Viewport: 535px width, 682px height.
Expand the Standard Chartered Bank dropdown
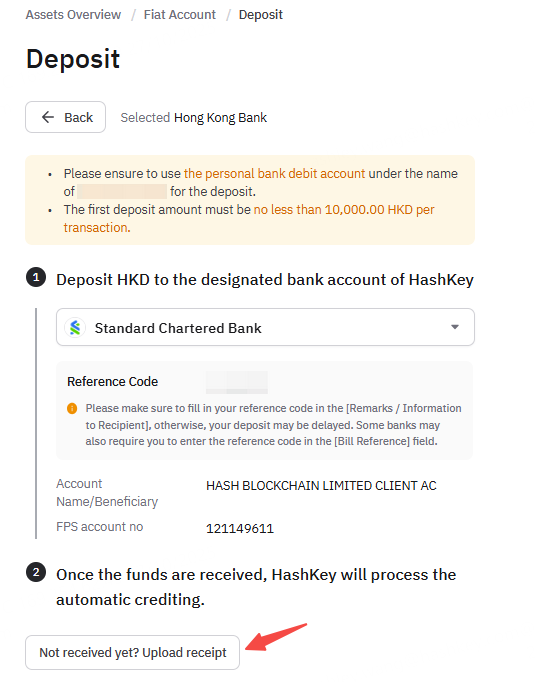point(265,327)
